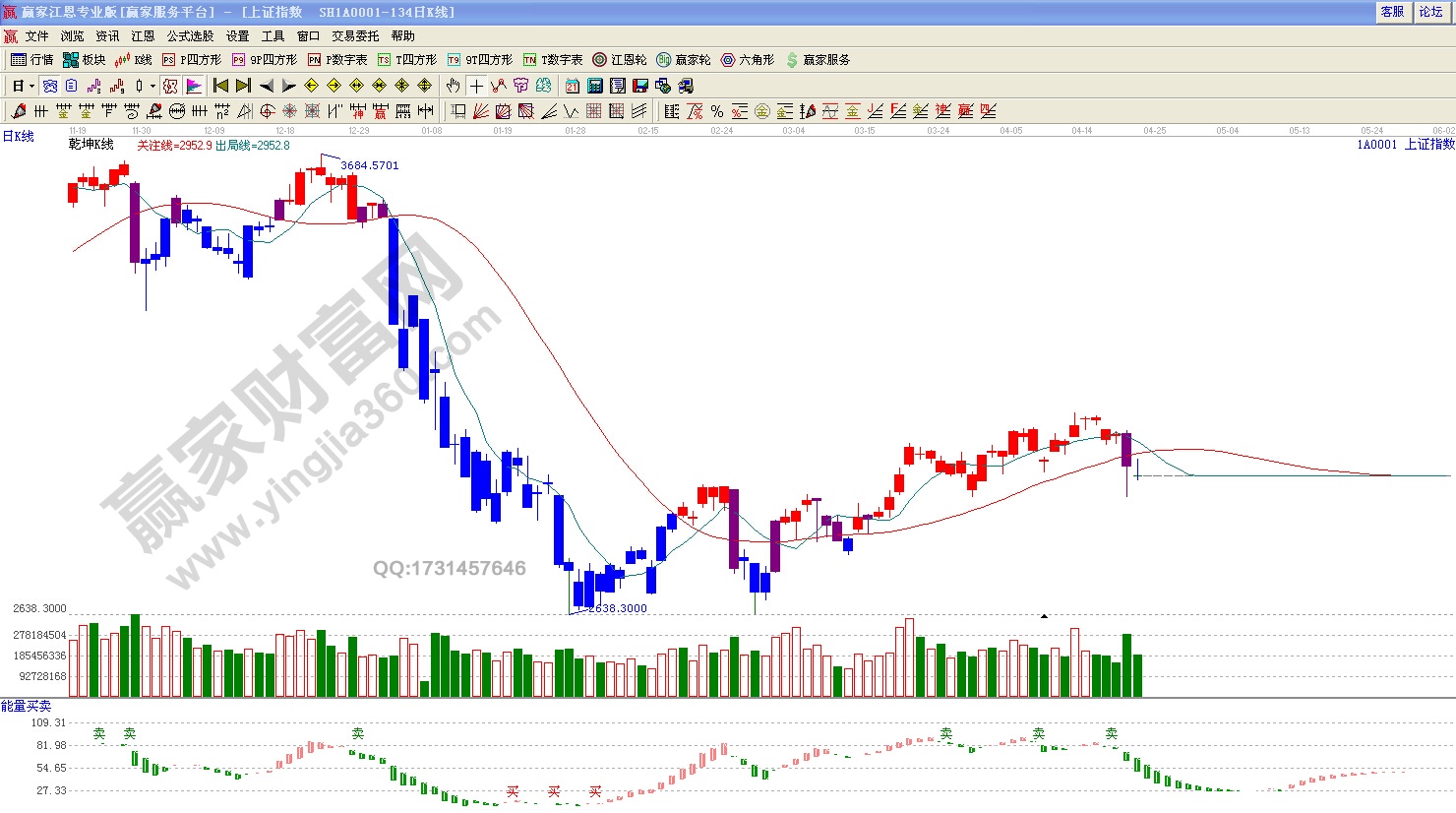The width and height of the screenshot is (1456, 813).
Task: Toggle the crosshair cursor mode
Action: click(476, 86)
